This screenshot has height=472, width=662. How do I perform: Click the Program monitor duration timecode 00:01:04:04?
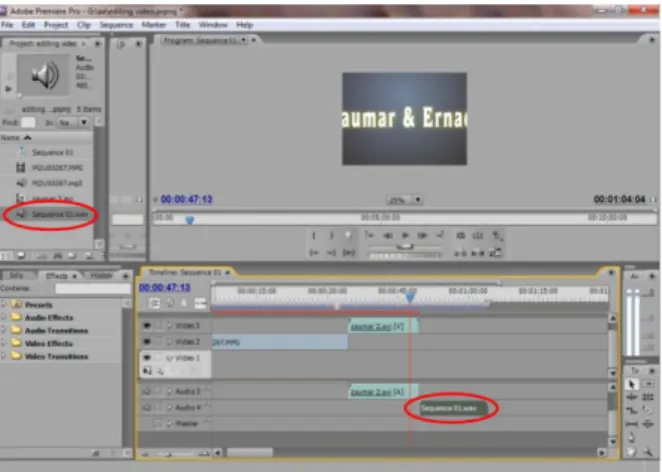tap(619, 199)
